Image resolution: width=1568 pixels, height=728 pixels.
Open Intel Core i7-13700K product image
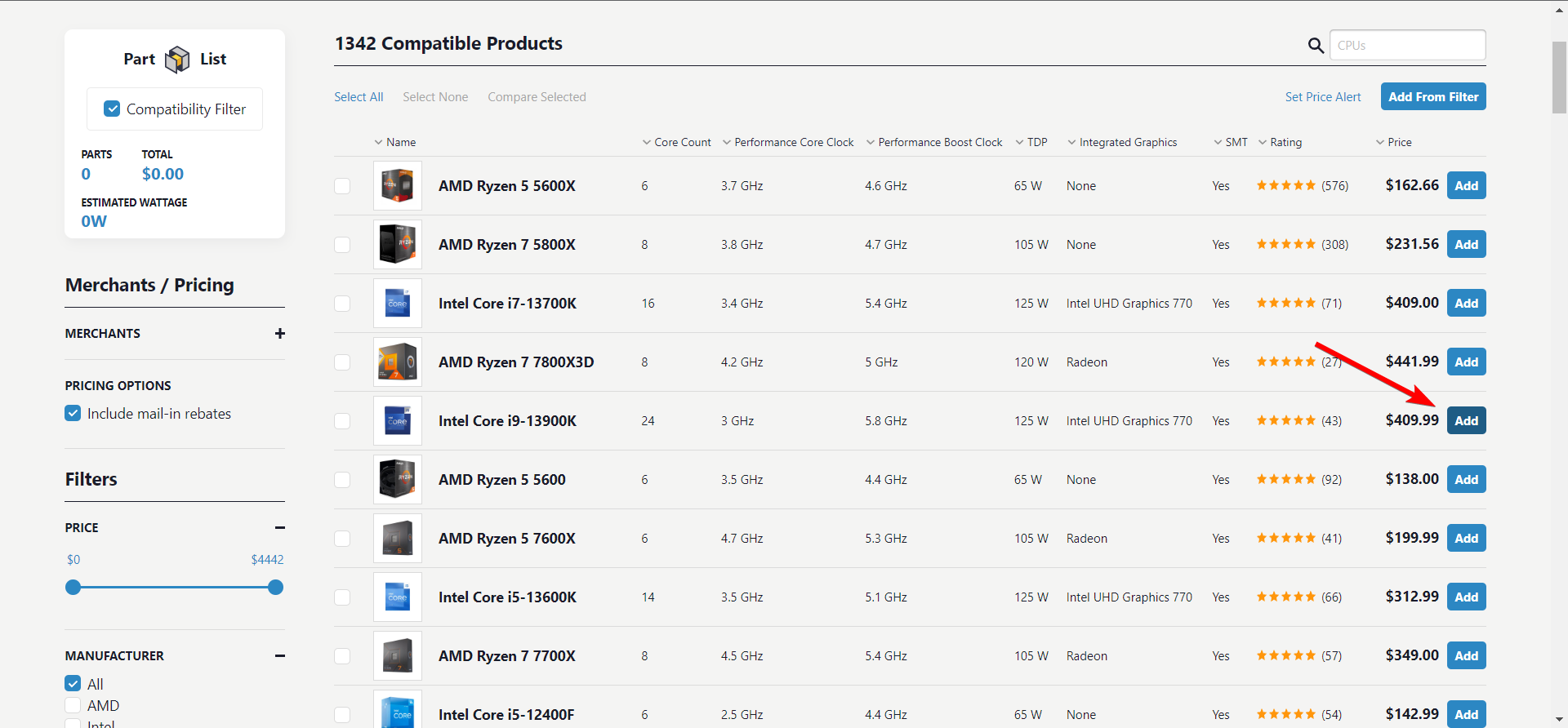tap(398, 304)
